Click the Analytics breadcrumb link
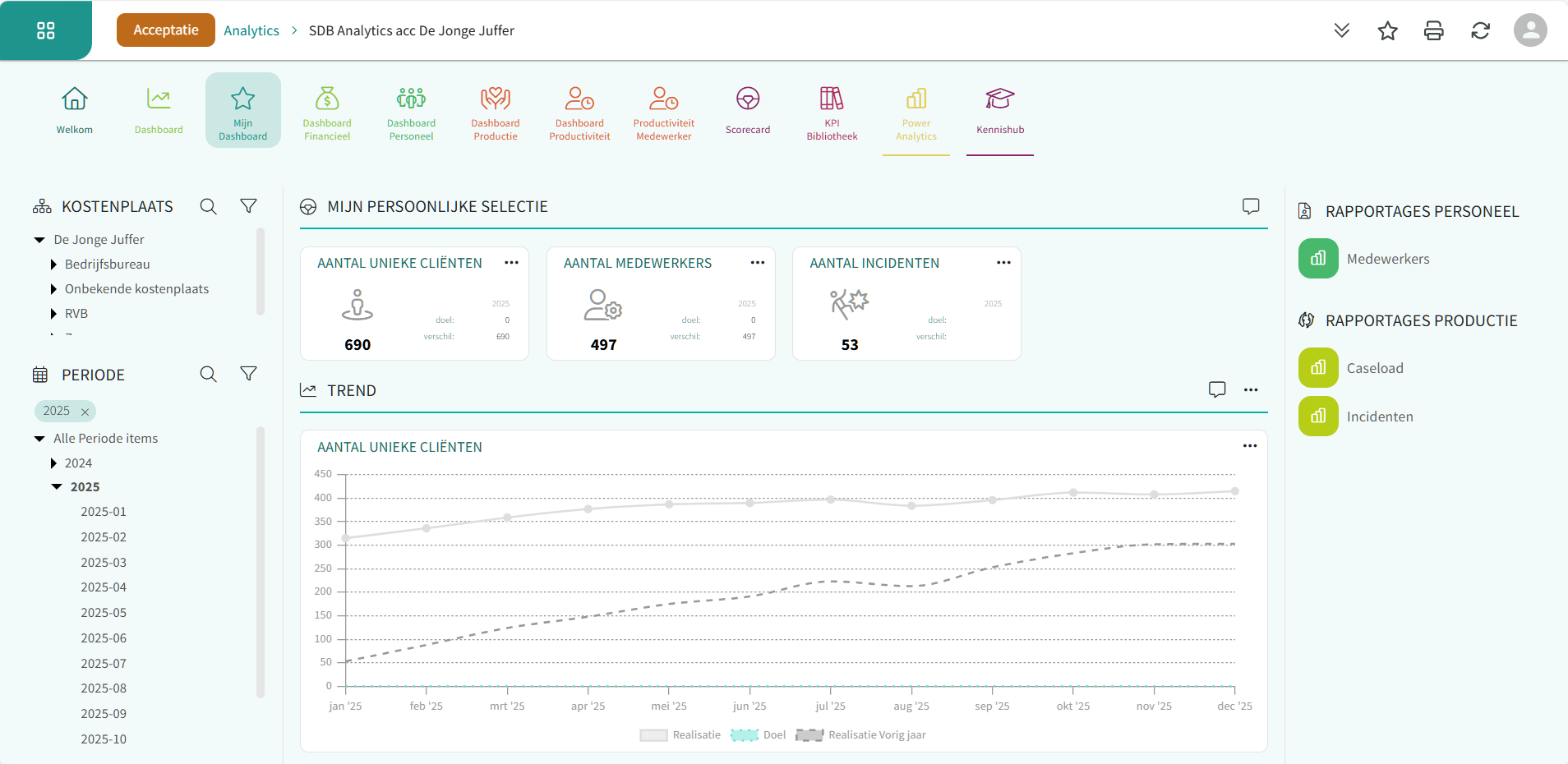The height and width of the screenshot is (764, 1568). 251,30
